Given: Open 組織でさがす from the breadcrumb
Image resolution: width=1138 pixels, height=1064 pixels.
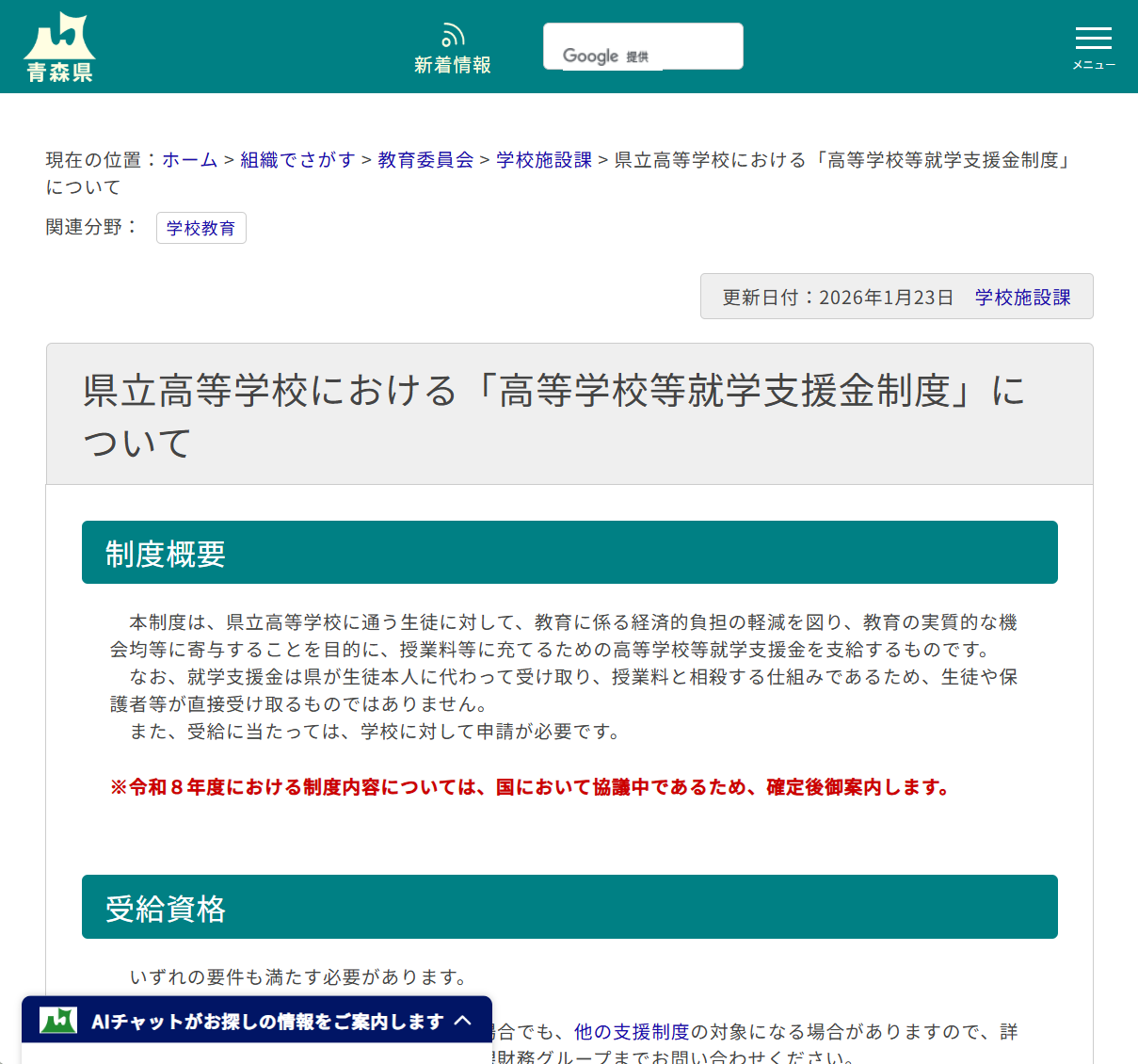Looking at the screenshot, I should (x=297, y=160).
